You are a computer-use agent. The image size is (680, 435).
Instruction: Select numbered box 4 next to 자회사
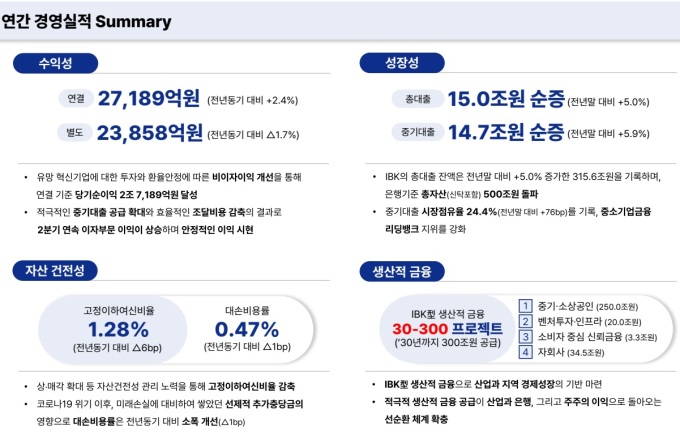click(x=526, y=352)
